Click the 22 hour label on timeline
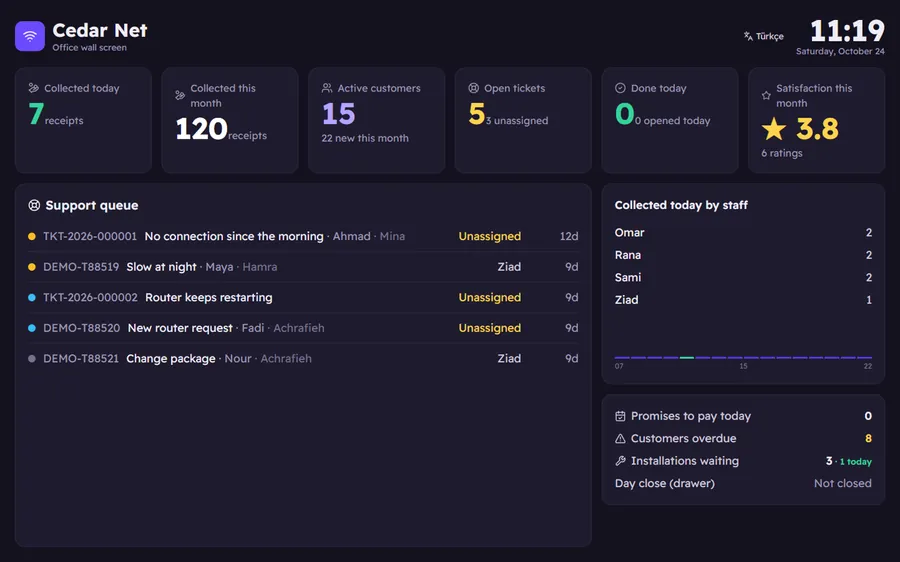The width and height of the screenshot is (900, 562). click(x=868, y=366)
